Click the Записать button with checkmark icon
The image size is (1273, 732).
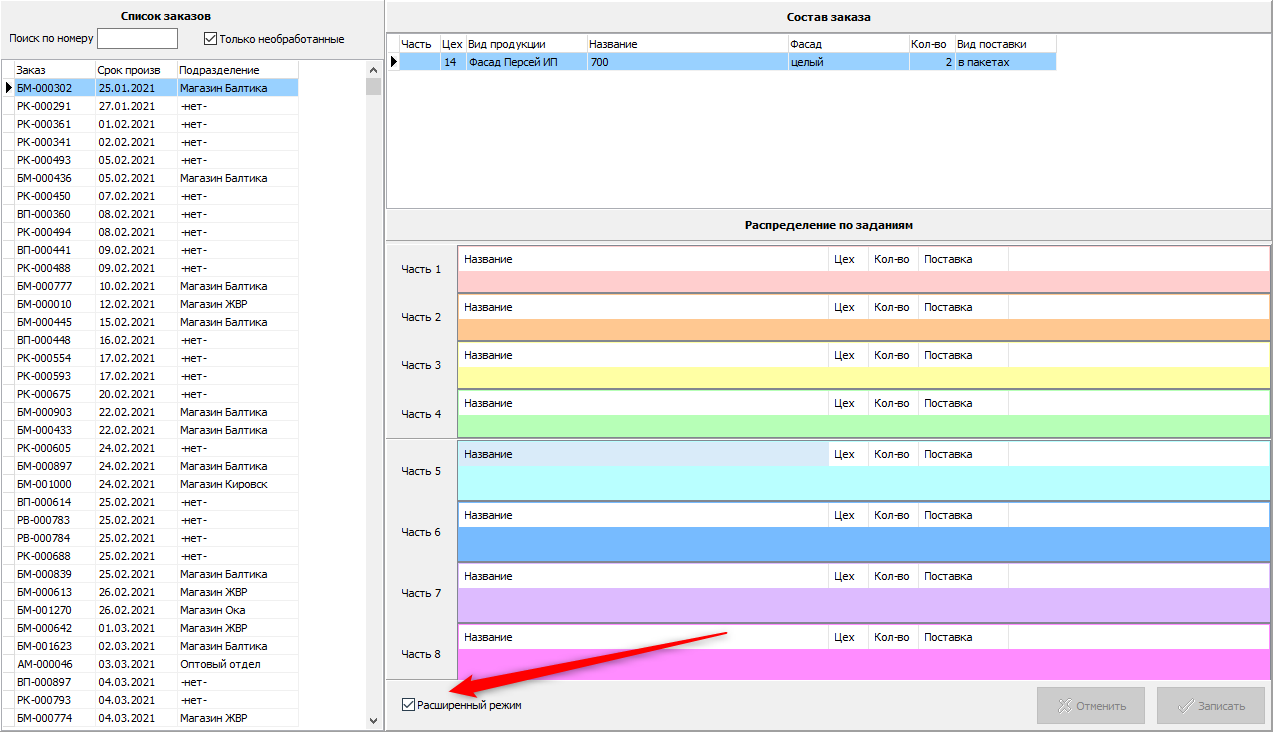(1210, 705)
